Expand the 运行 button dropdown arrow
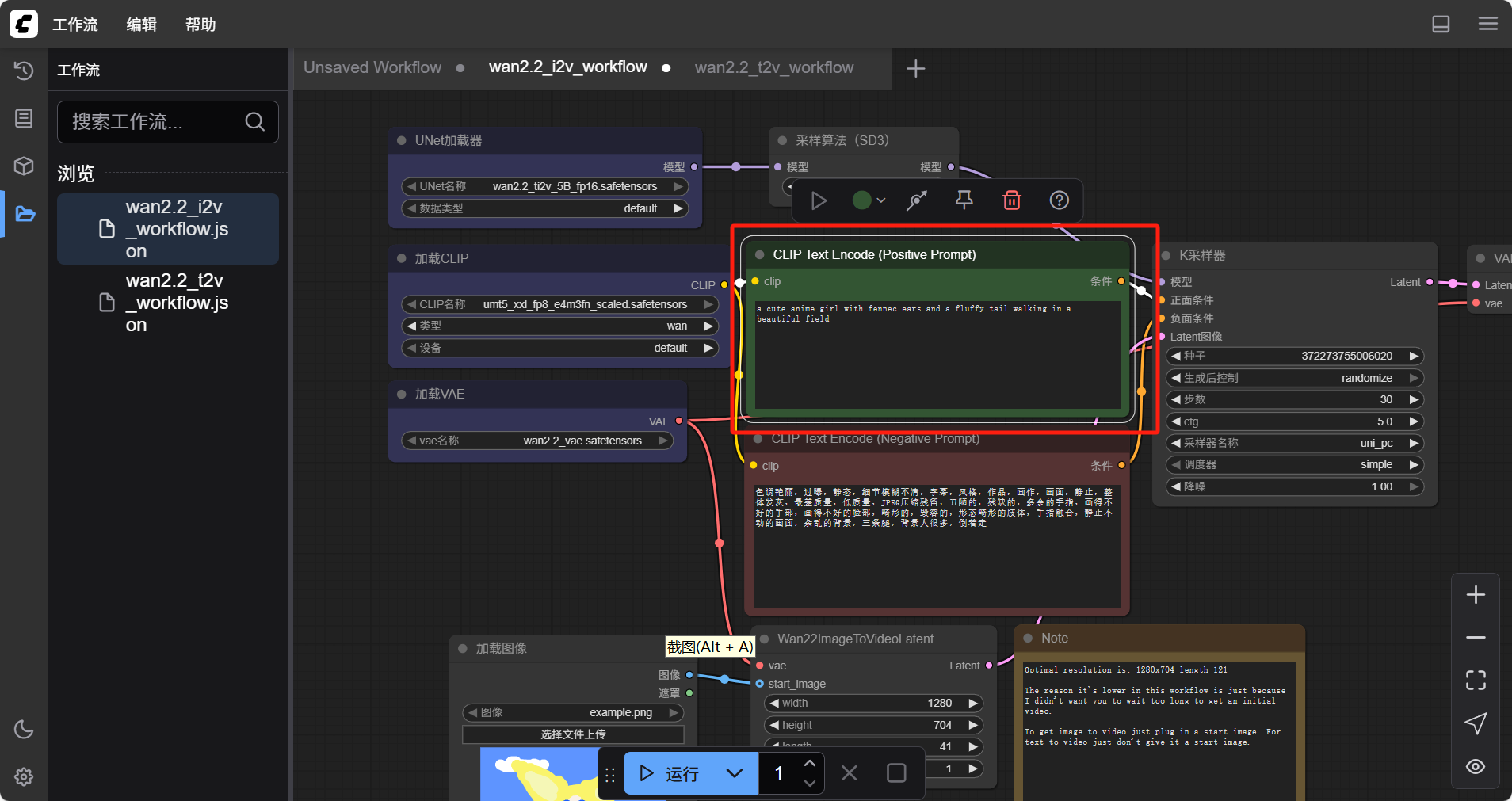This screenshot has width=1512, height=801. pyautogui.click(x=735, y=773)
